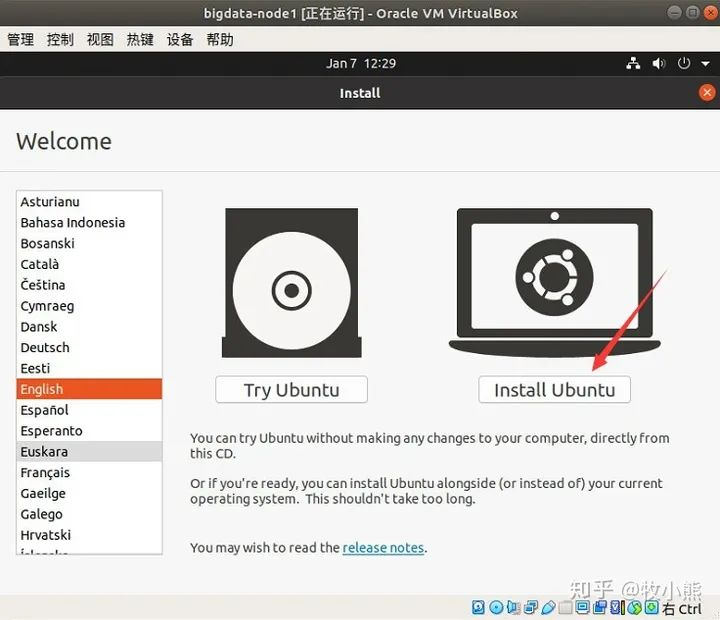Select Dansk language
Screen dimensions: 720x620
[x=89, y=327]
